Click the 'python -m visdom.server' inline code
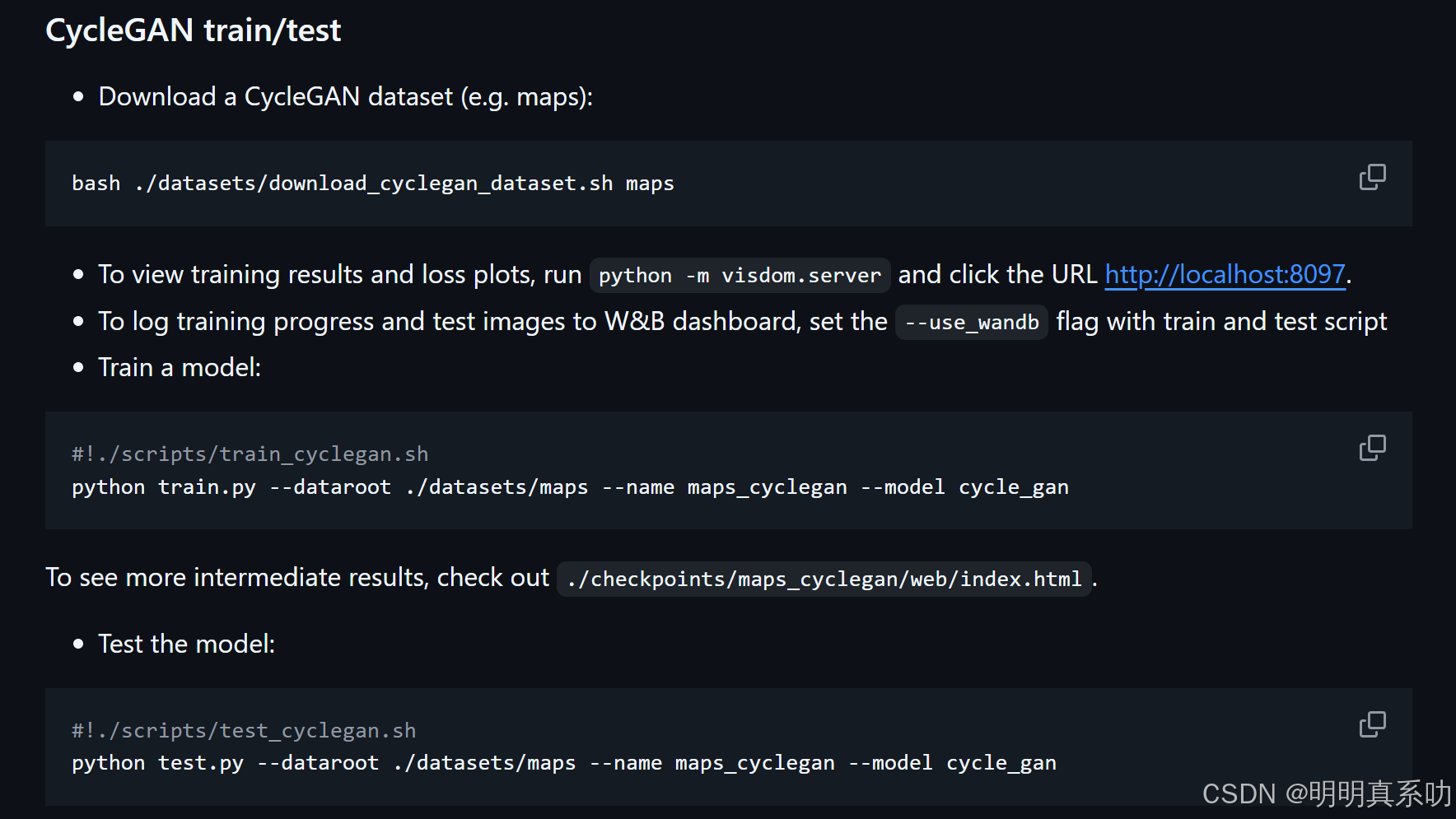 coord(740,276)
